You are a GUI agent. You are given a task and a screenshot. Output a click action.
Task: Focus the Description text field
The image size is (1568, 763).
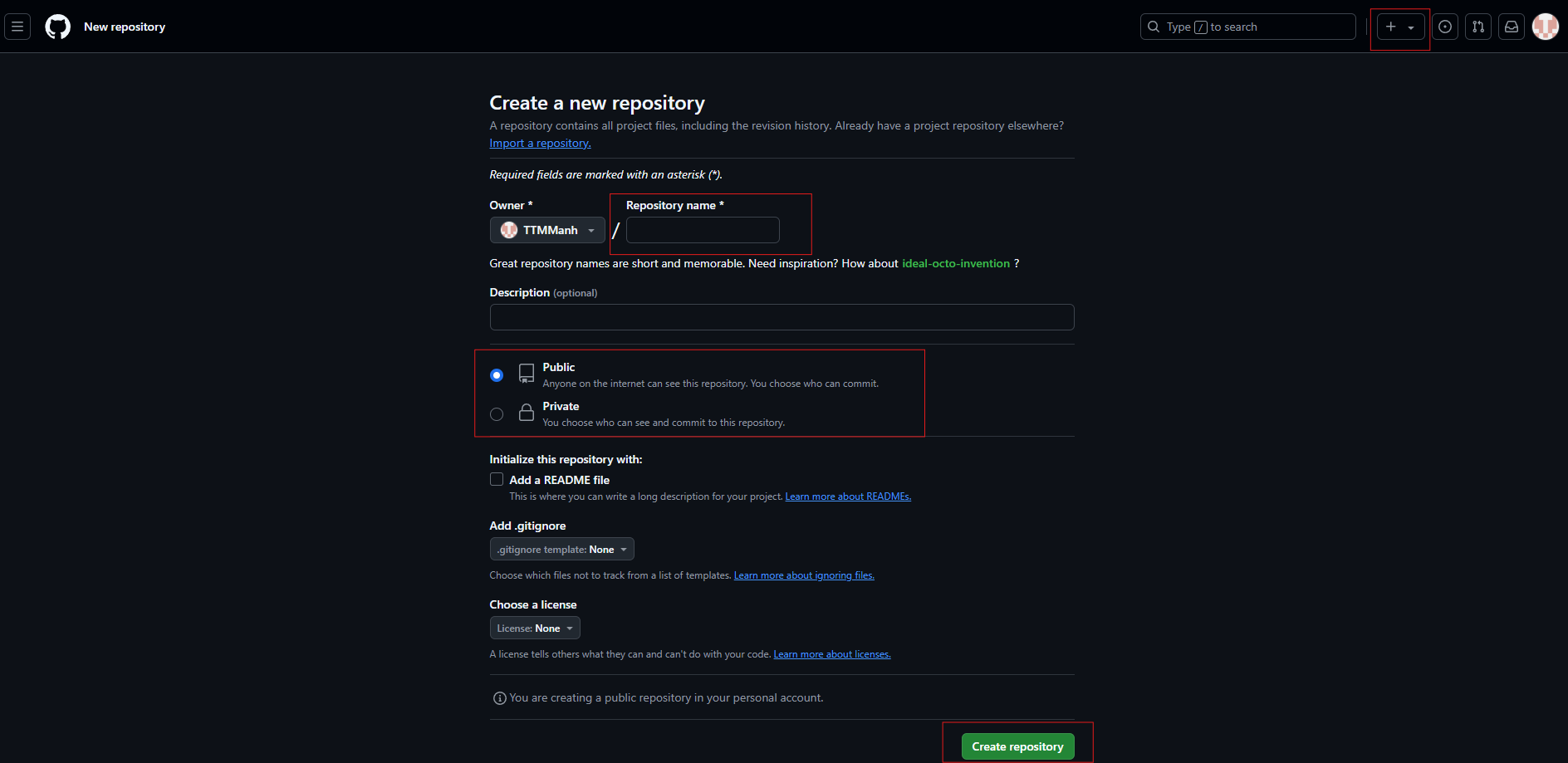tap(782, 317)
